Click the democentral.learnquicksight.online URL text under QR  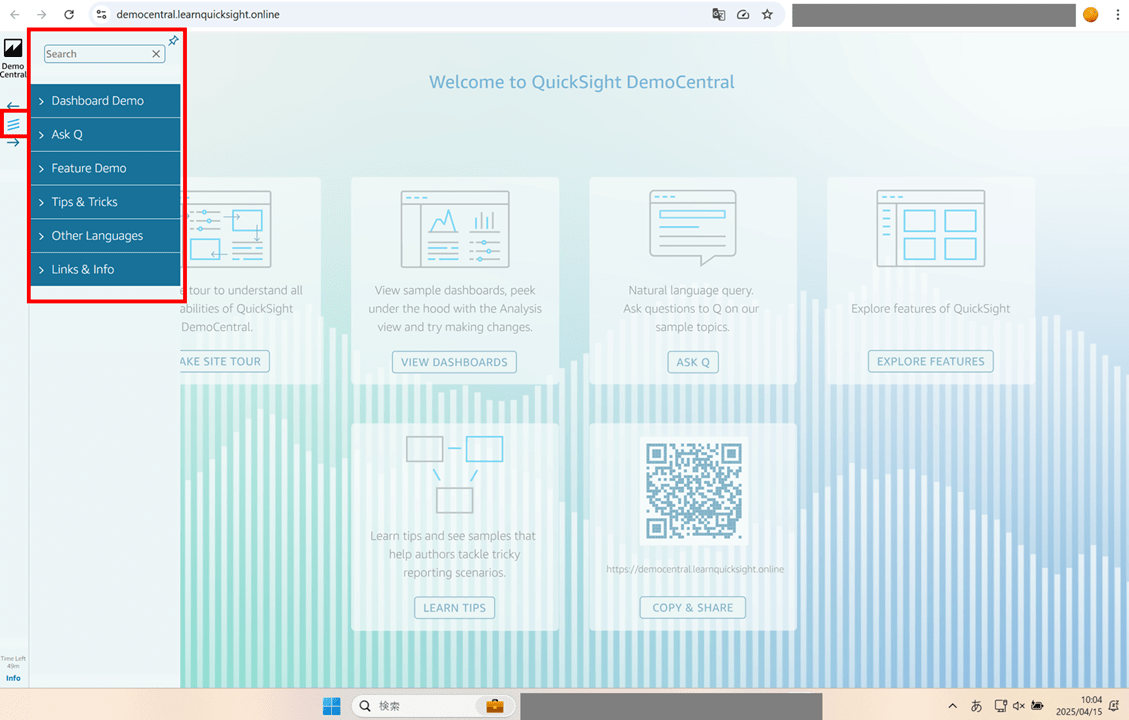(695, 570)
